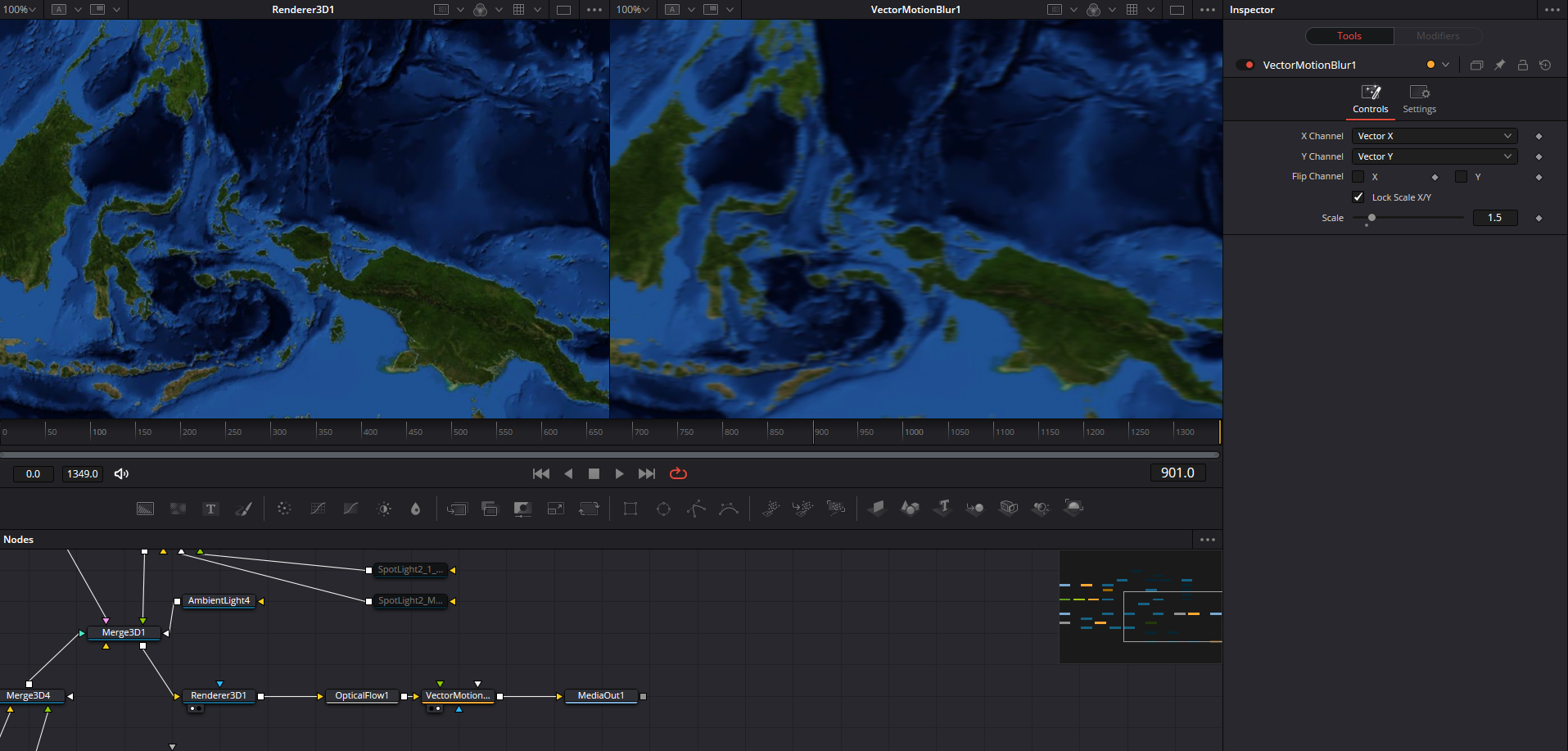Viewport: 1568px width, 751px height.
Task: Switch to the Tools tab in Inspector
Action: [1349, 36]
